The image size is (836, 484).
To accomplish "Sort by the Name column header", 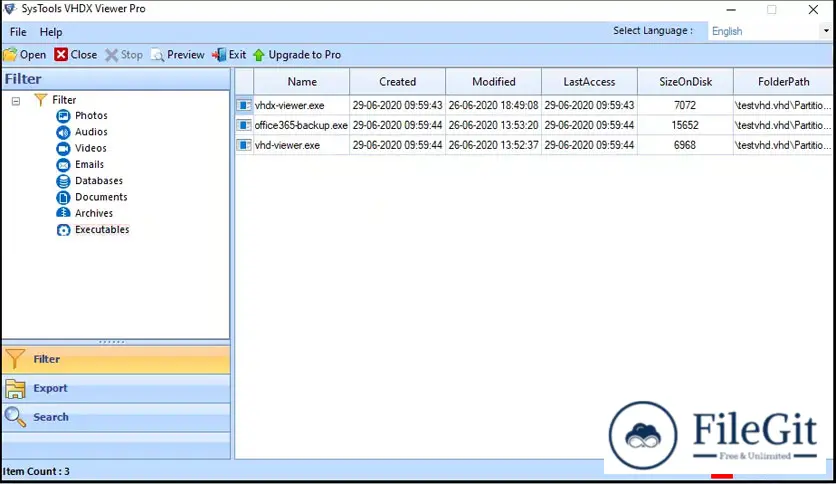I will coord(302,82).
